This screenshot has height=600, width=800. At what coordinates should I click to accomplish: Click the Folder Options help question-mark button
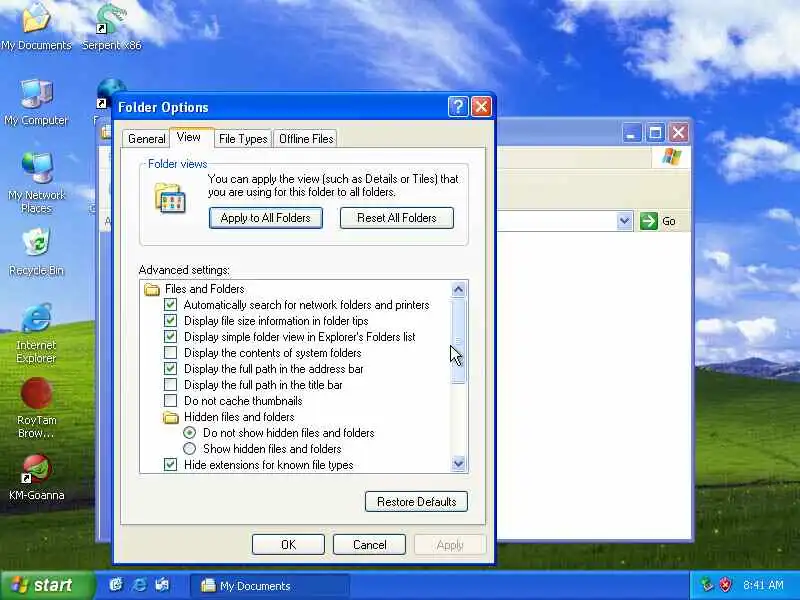tap(458, 107)
